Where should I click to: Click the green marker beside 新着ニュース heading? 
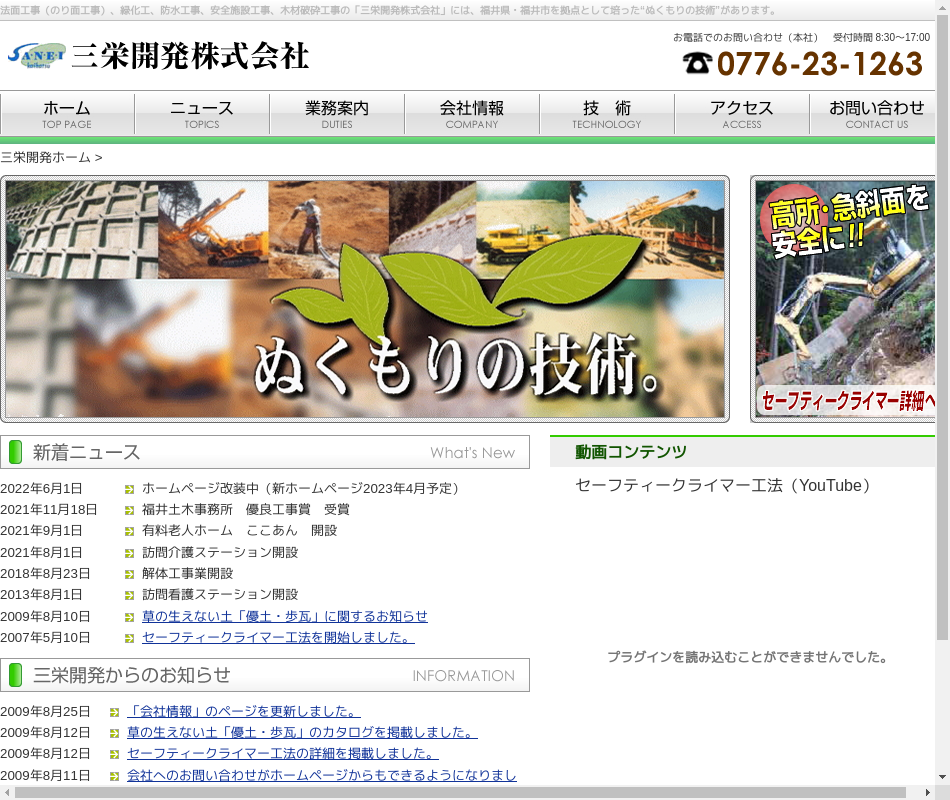pyautogui.click(x=15, y=452)
